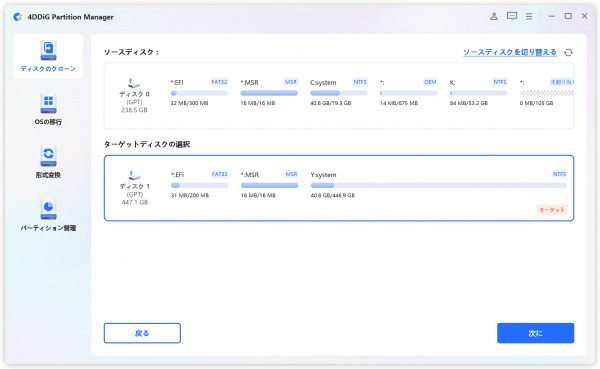Select target *:EFI partition usage bar
Image resolution: width=600 pixels, height=369 pixels.
[199, 185]
